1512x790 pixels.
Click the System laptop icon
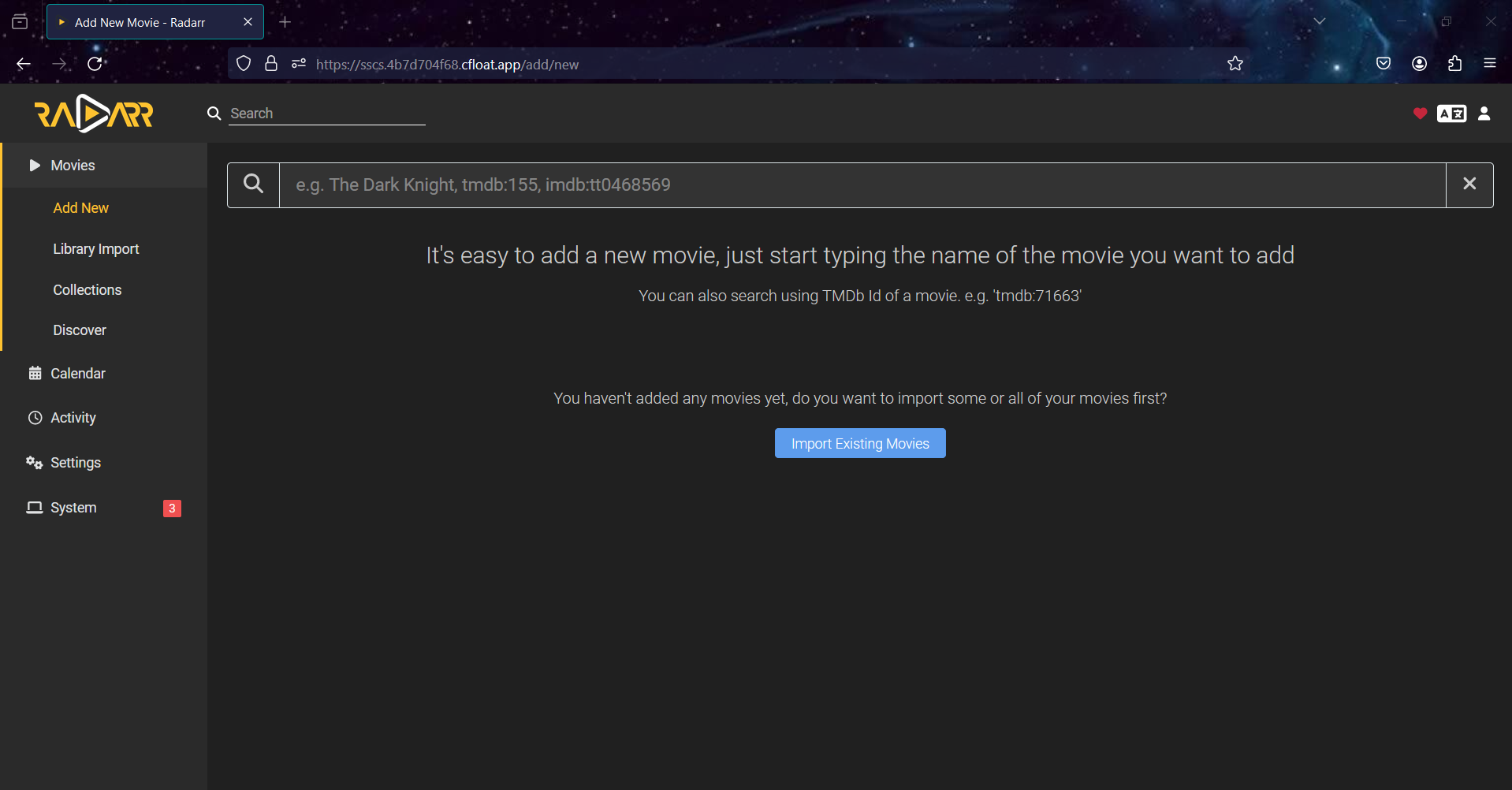35,508
